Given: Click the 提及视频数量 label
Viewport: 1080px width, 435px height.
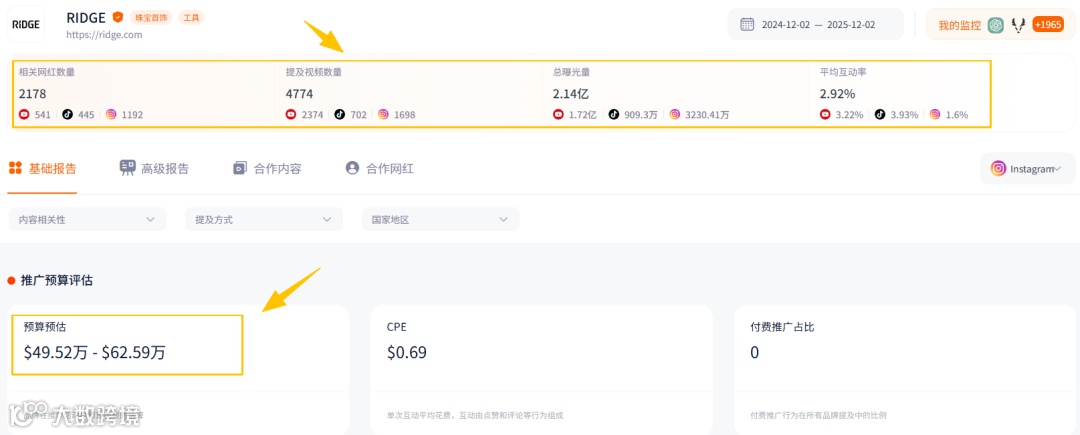Looking at the screenshot, I should click(313, 72).
